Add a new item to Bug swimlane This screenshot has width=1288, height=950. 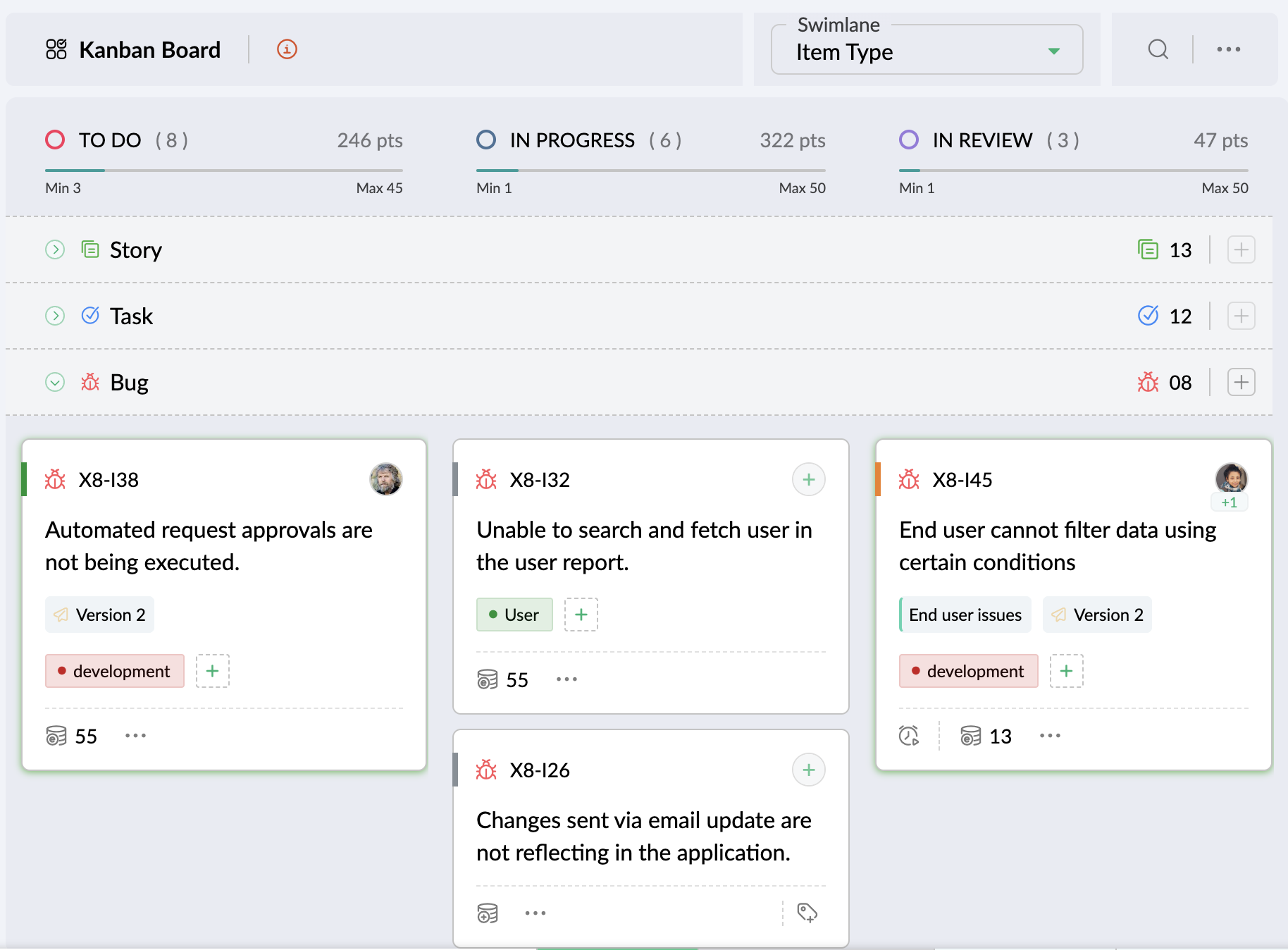[1241, 382]
